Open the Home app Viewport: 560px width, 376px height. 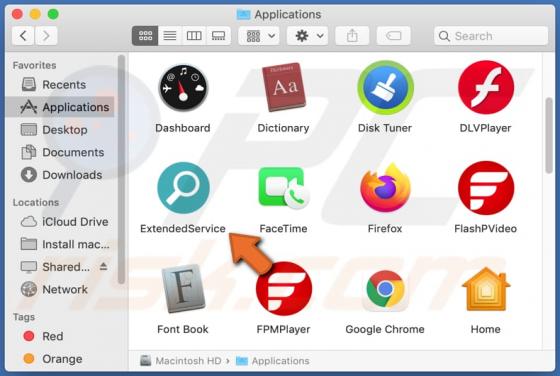coord(486,289)
